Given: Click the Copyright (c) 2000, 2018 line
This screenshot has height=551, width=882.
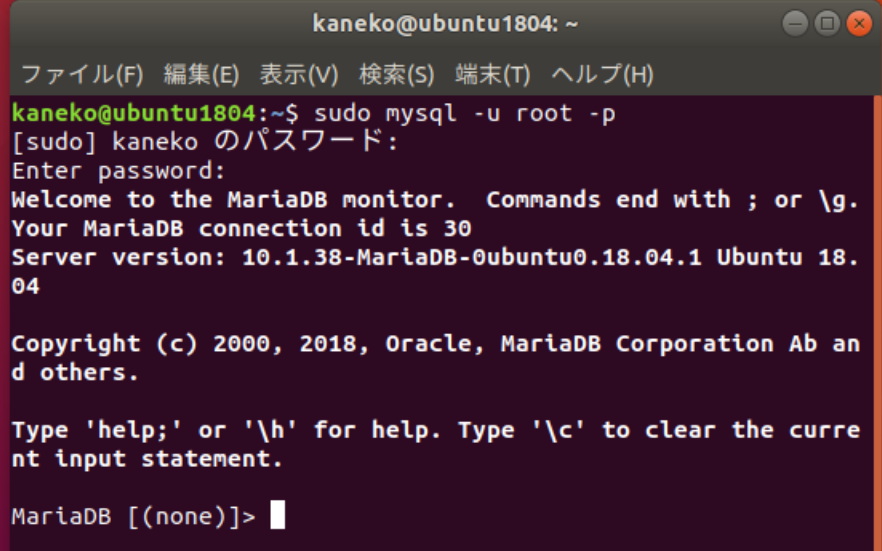Looking at the screenshot, I should pos(435,358).
